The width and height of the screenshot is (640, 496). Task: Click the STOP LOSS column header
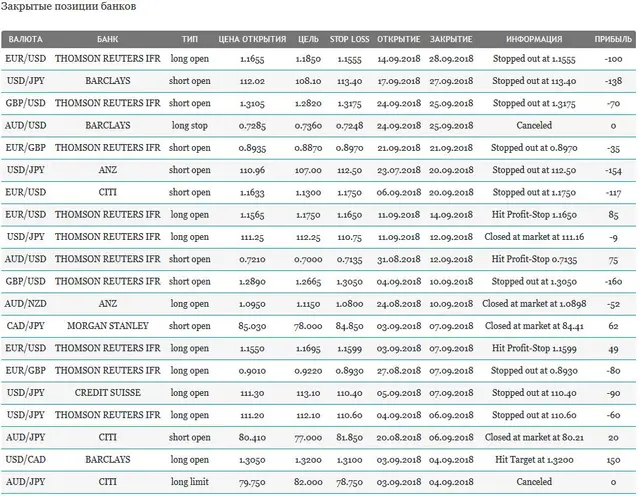349,39
